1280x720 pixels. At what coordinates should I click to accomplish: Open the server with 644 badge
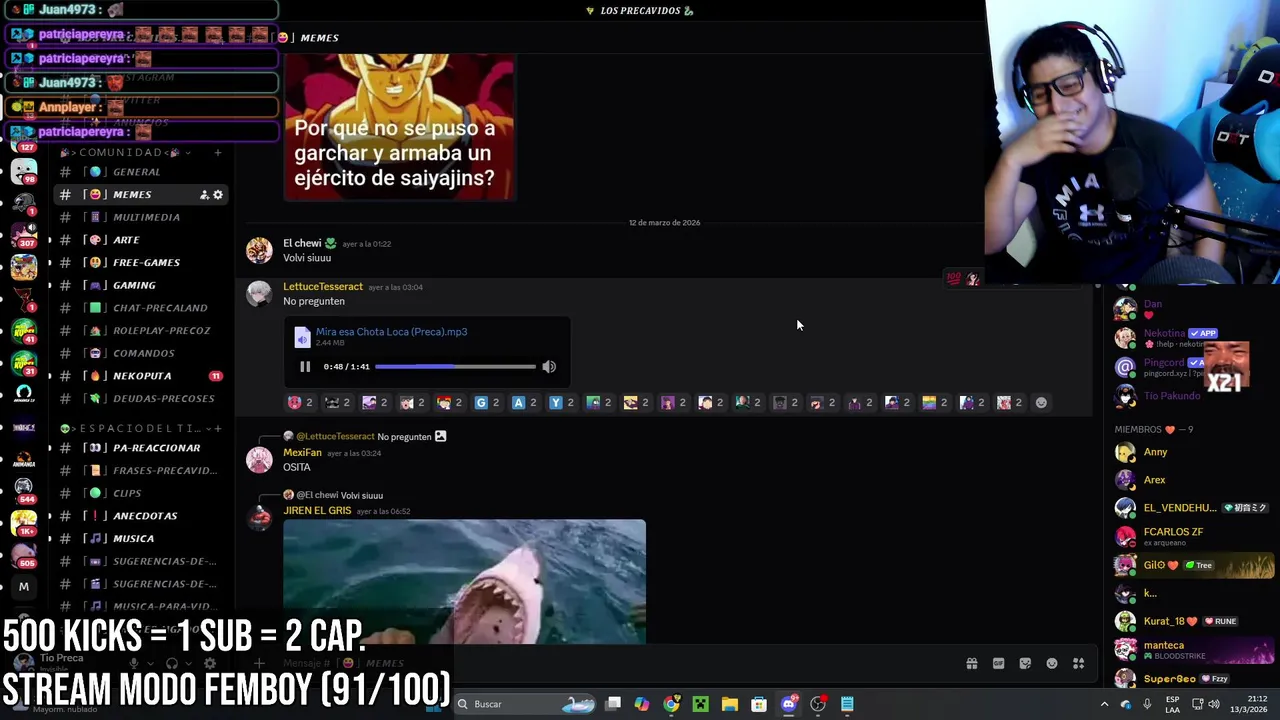point(24,490)
